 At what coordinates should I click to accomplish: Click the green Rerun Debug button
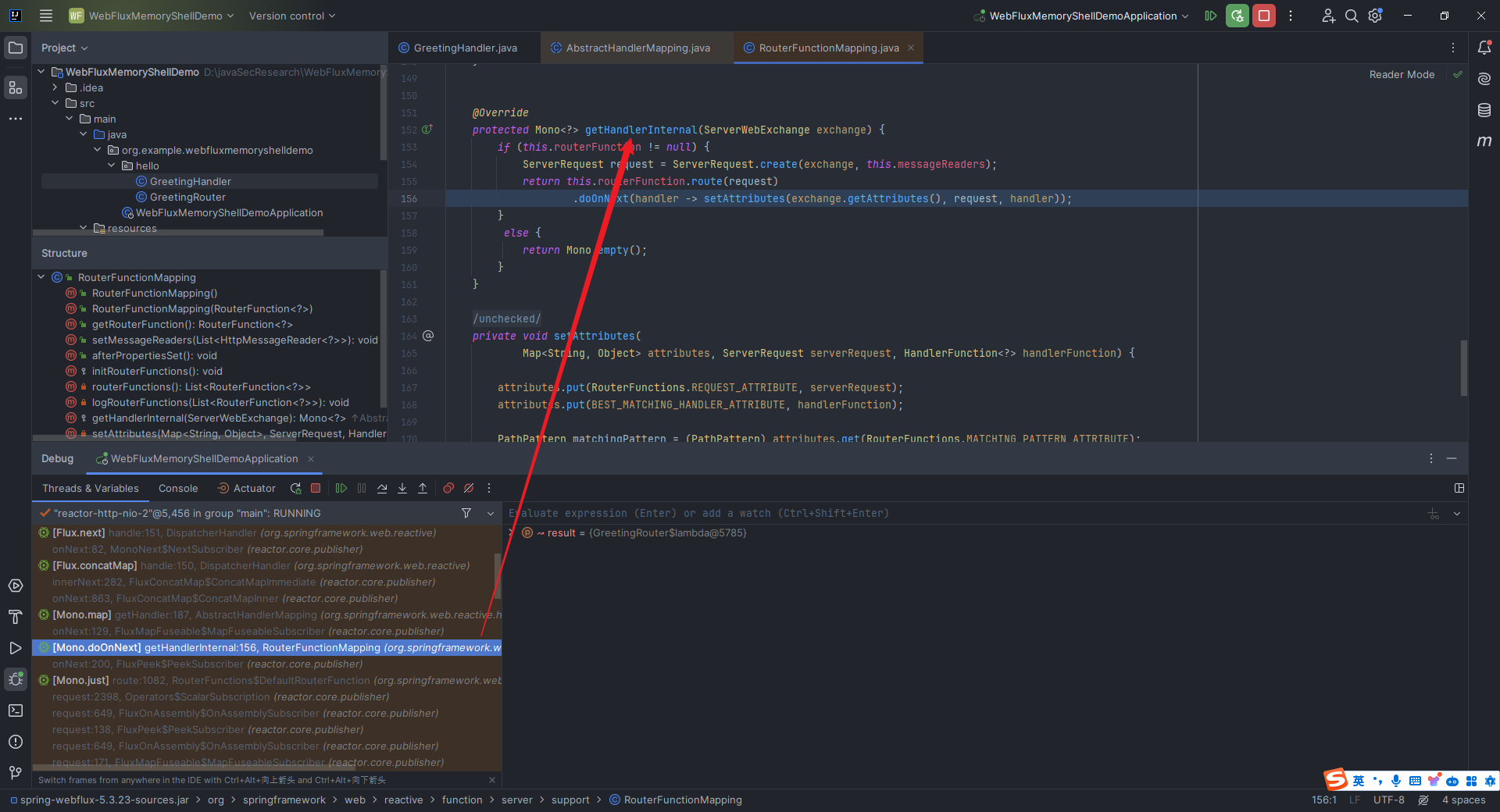coord(1237,16)
